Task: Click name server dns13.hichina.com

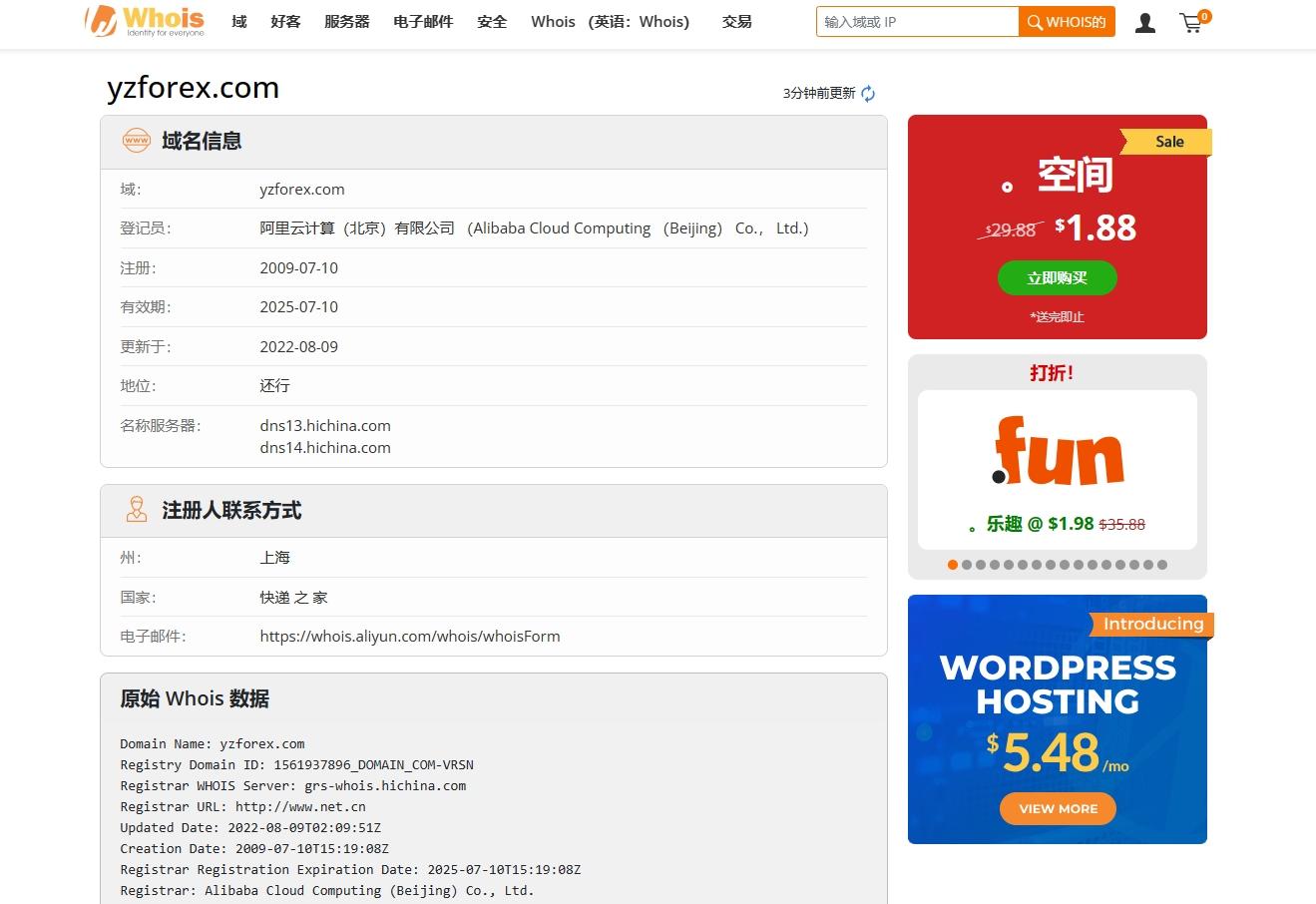Action: tap(325, 425)
